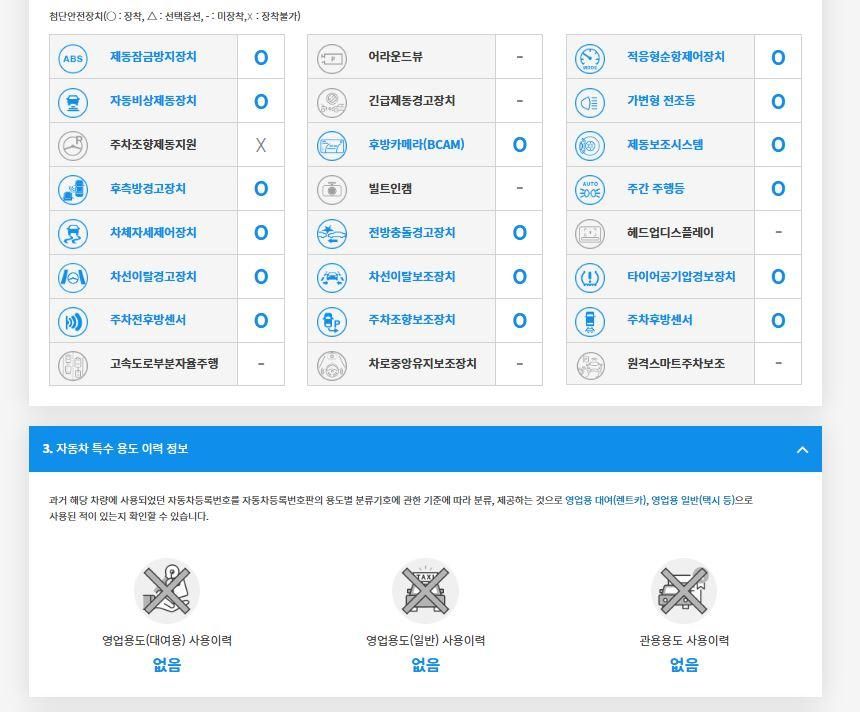Click the 차선이탈보조장치 icon

point(332,278)
